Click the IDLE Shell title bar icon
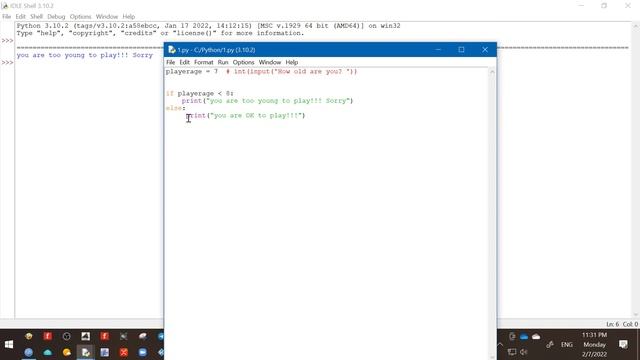The width and height of the screenshot is (640, 360). pos(5,6)
